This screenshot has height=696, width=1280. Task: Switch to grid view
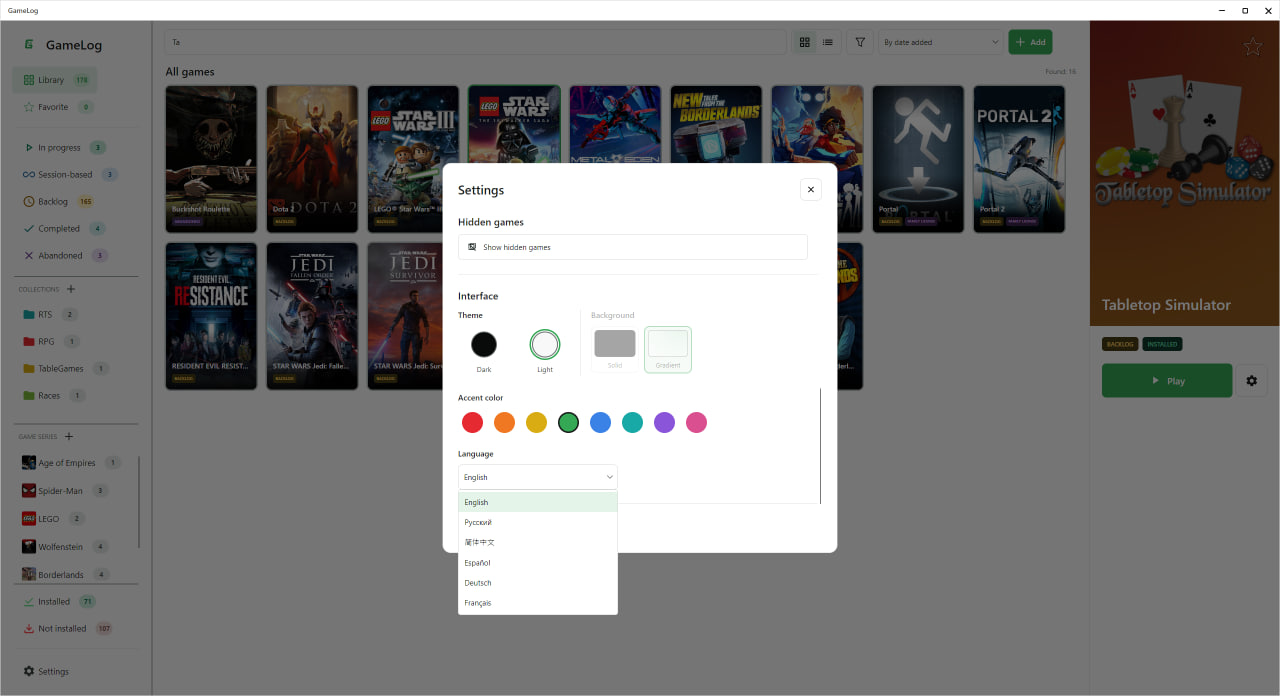tap(804, 42)
